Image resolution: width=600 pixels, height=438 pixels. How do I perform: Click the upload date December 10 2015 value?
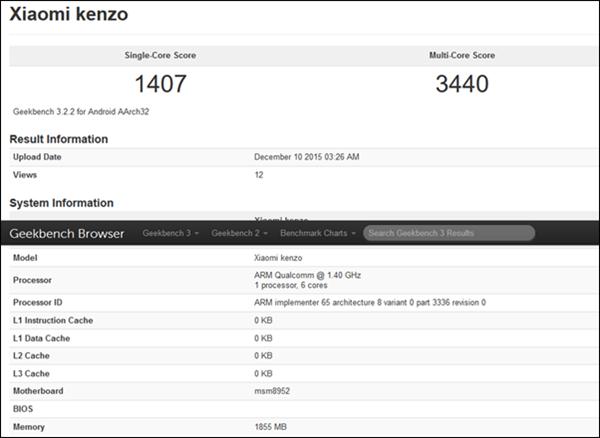click(307, 157)
